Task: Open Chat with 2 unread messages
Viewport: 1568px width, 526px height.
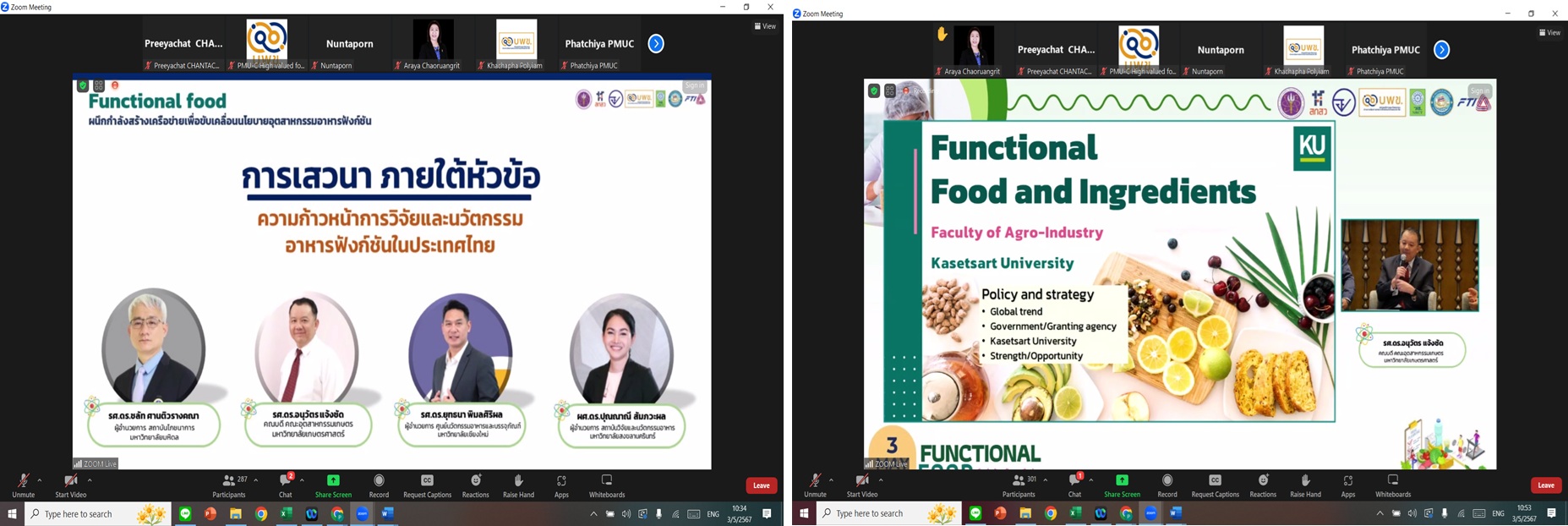Action: coord(286,485)
